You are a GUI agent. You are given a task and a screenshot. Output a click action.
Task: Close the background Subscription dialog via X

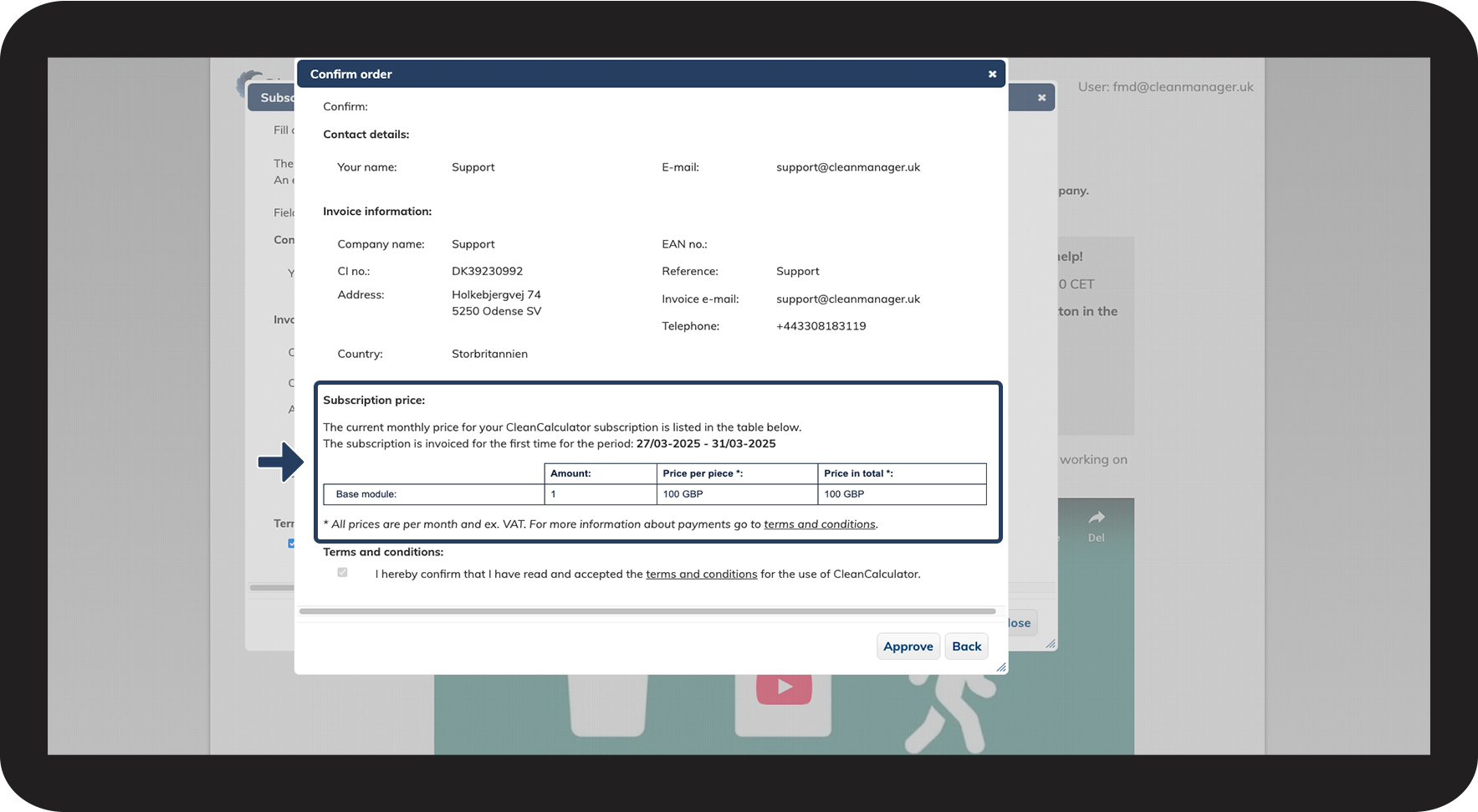[x=1041, y=98]
